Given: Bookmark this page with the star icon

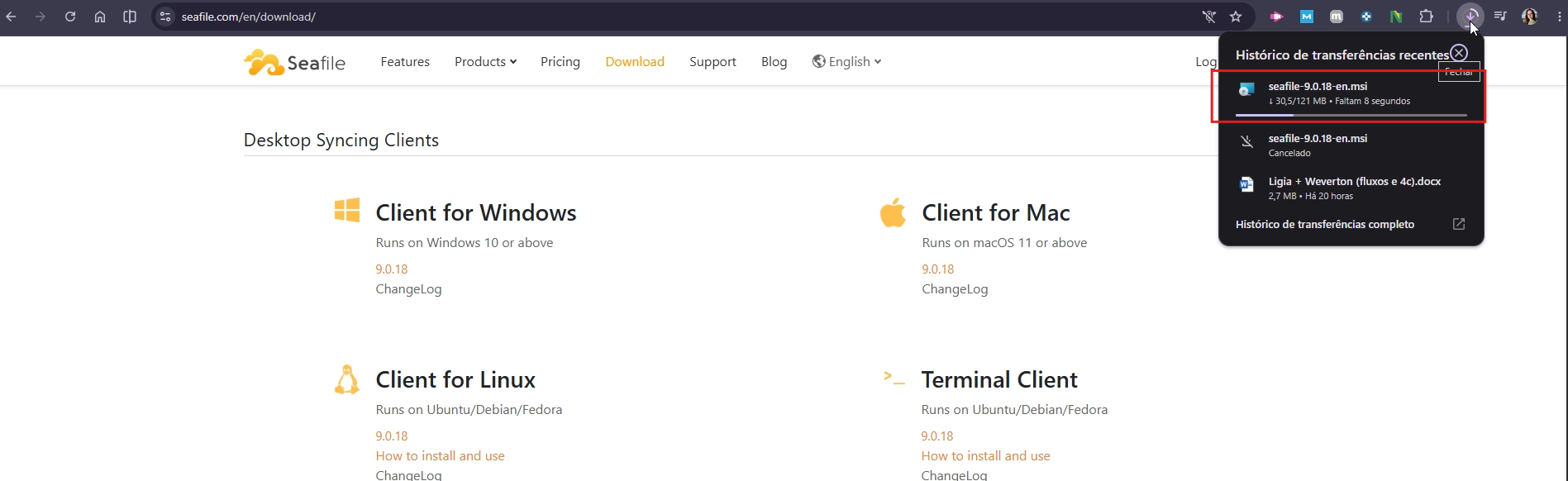Looking at the screenshot, I should point(1236,17).
